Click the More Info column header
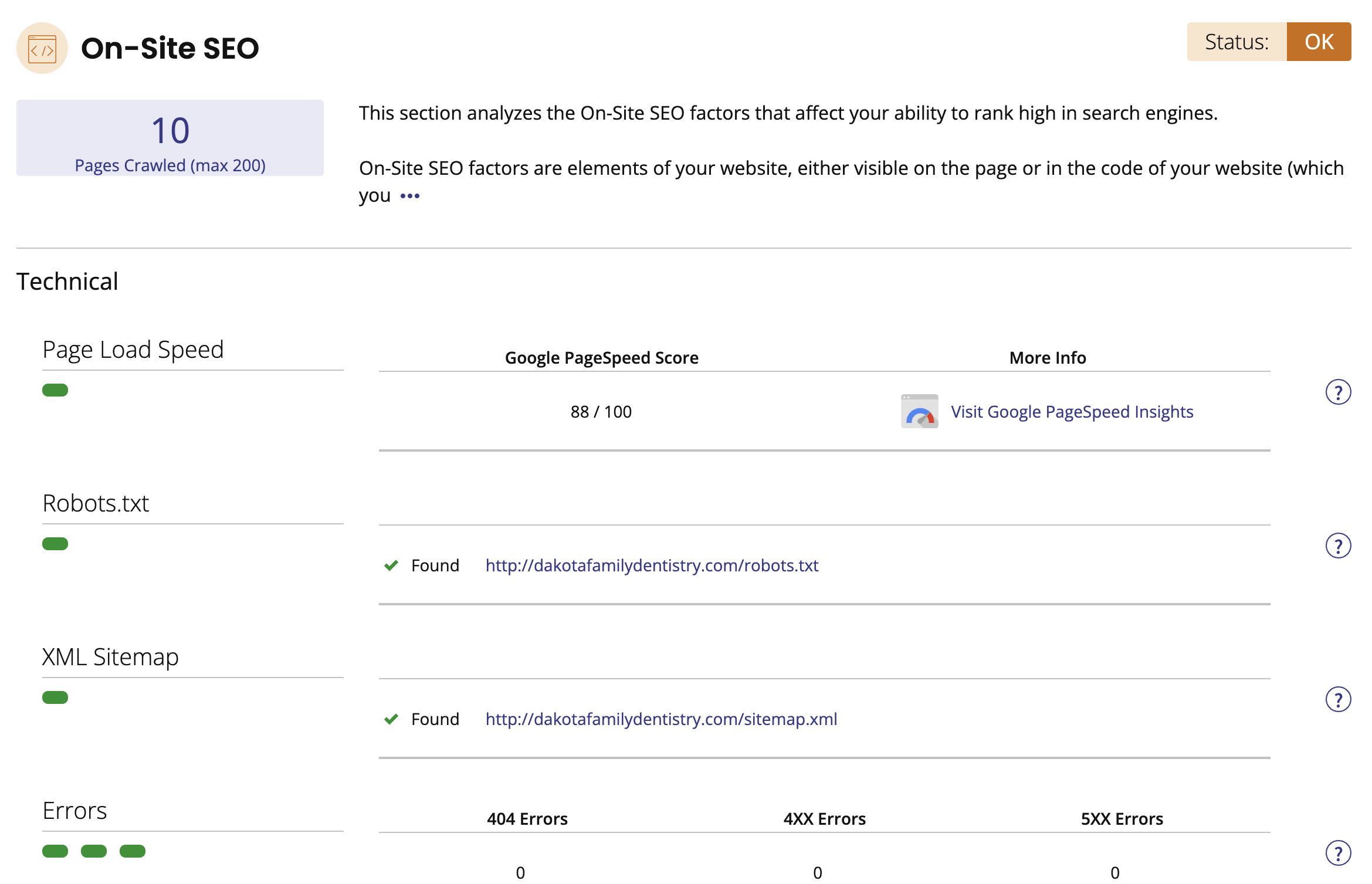 click(1048, 358)
